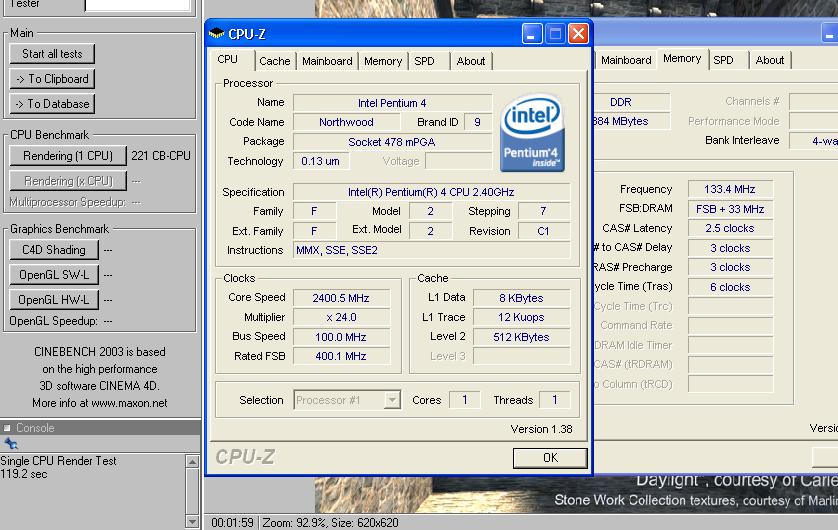Viewport: 838px width, 530px height.
Task: Click the disabled maximize button of CPU-Z
Action: [x=555, y=34]
